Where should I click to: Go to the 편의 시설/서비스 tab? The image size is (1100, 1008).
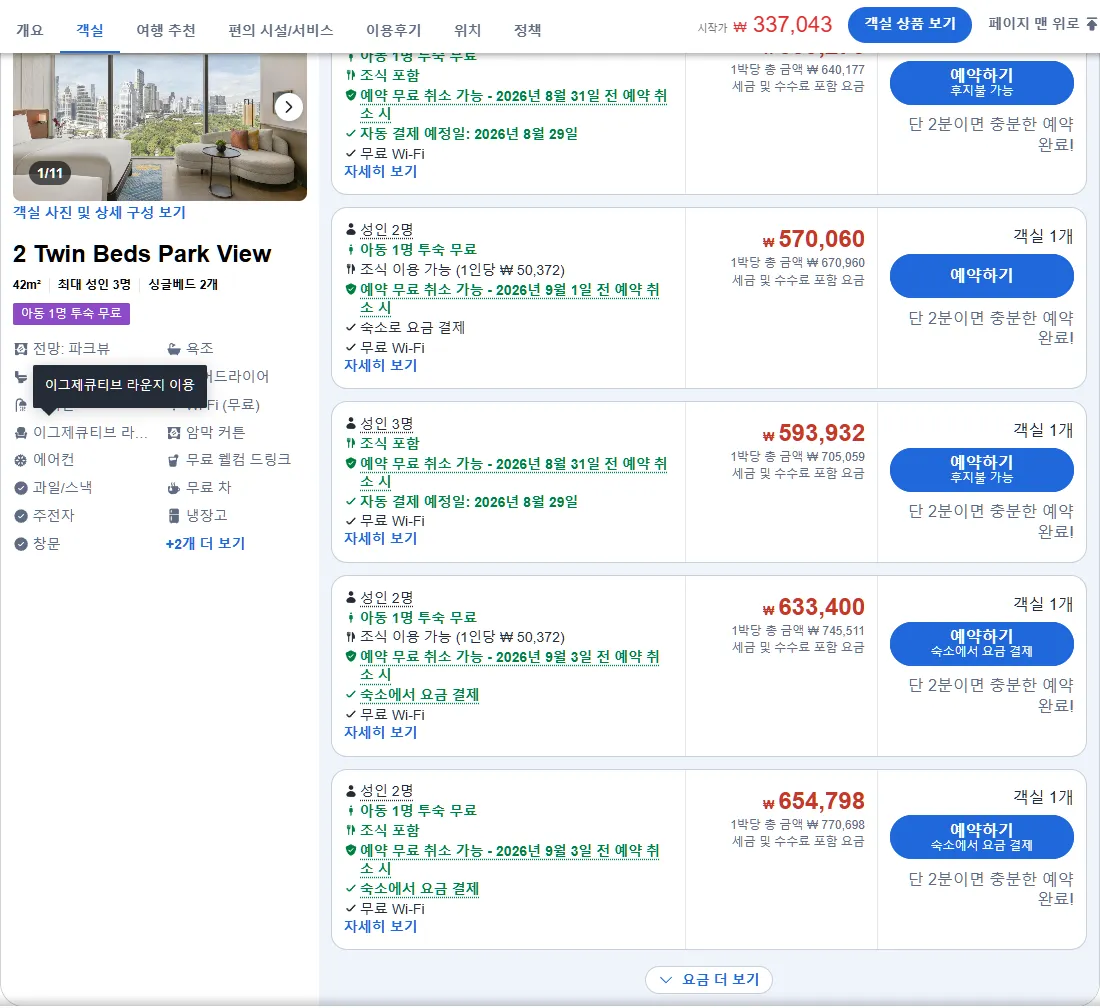pos(281,30)
